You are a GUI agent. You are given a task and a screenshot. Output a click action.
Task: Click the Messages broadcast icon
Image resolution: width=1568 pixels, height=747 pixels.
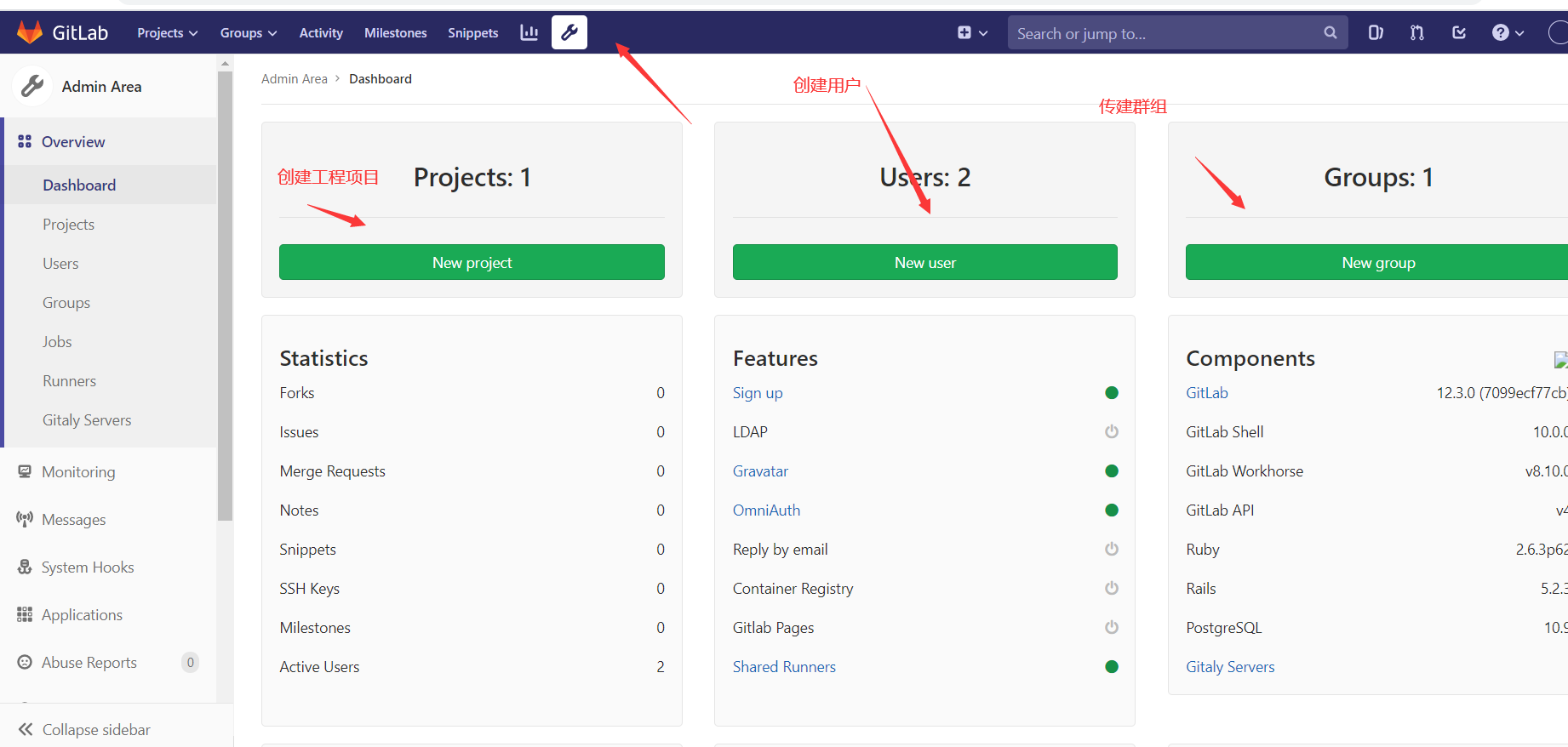25,519
